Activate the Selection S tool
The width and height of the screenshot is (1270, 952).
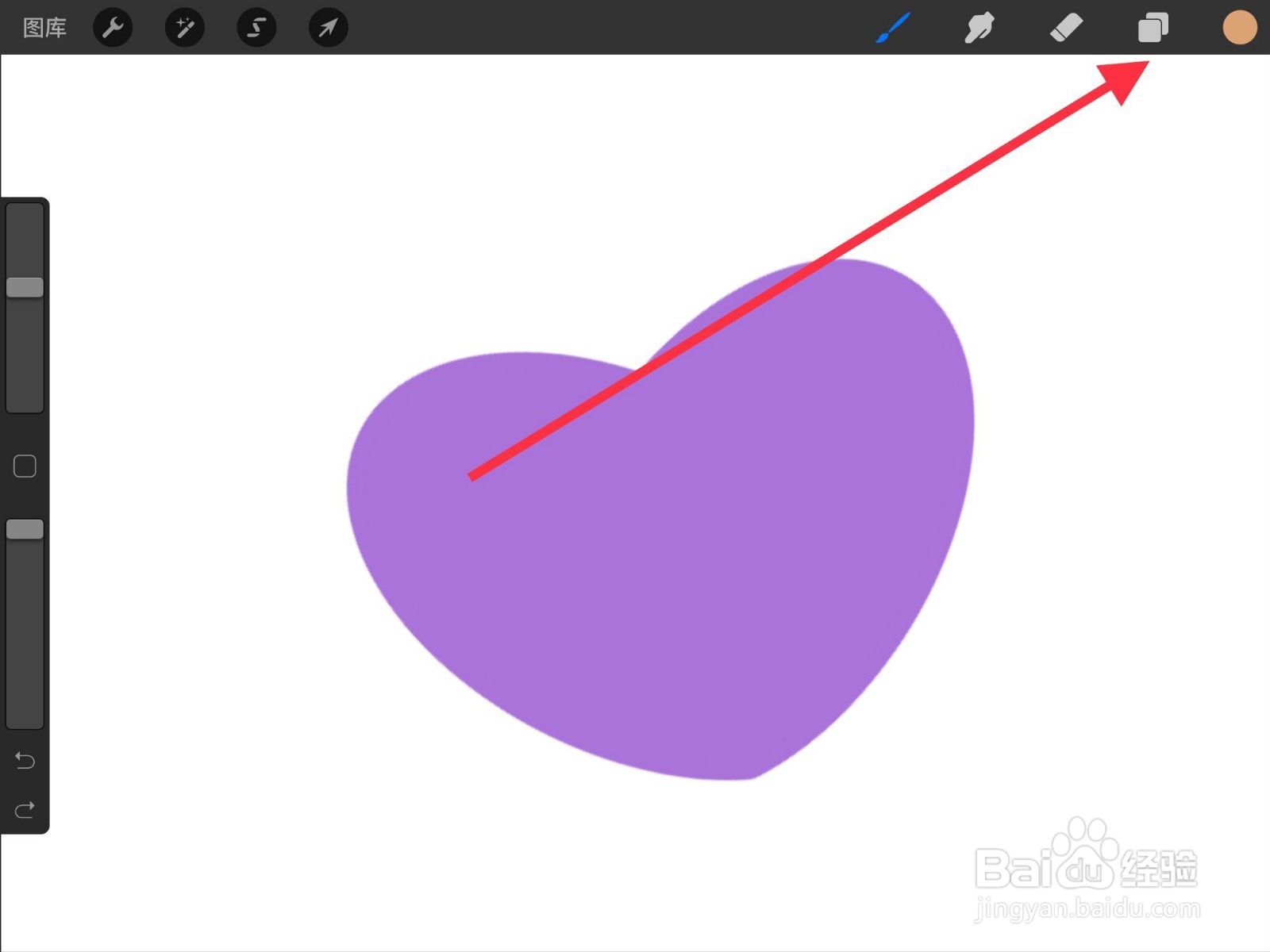coord(256,28)
